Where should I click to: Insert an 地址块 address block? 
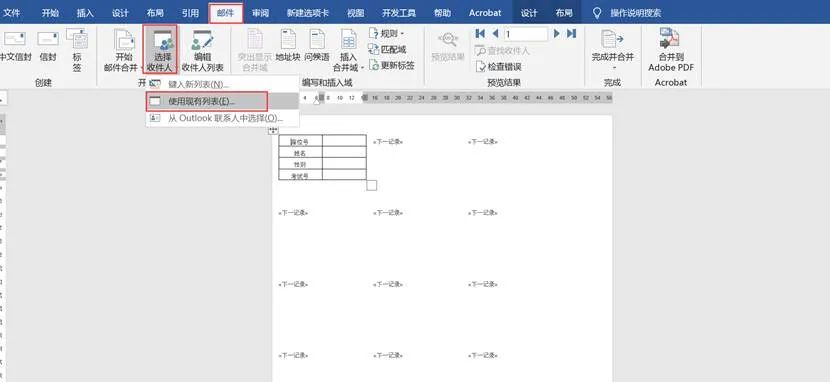click(288, 47)
